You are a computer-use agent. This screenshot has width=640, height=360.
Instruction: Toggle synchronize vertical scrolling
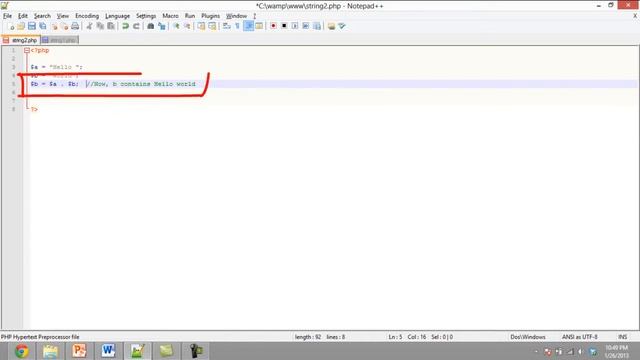click(x=201, y=26)
